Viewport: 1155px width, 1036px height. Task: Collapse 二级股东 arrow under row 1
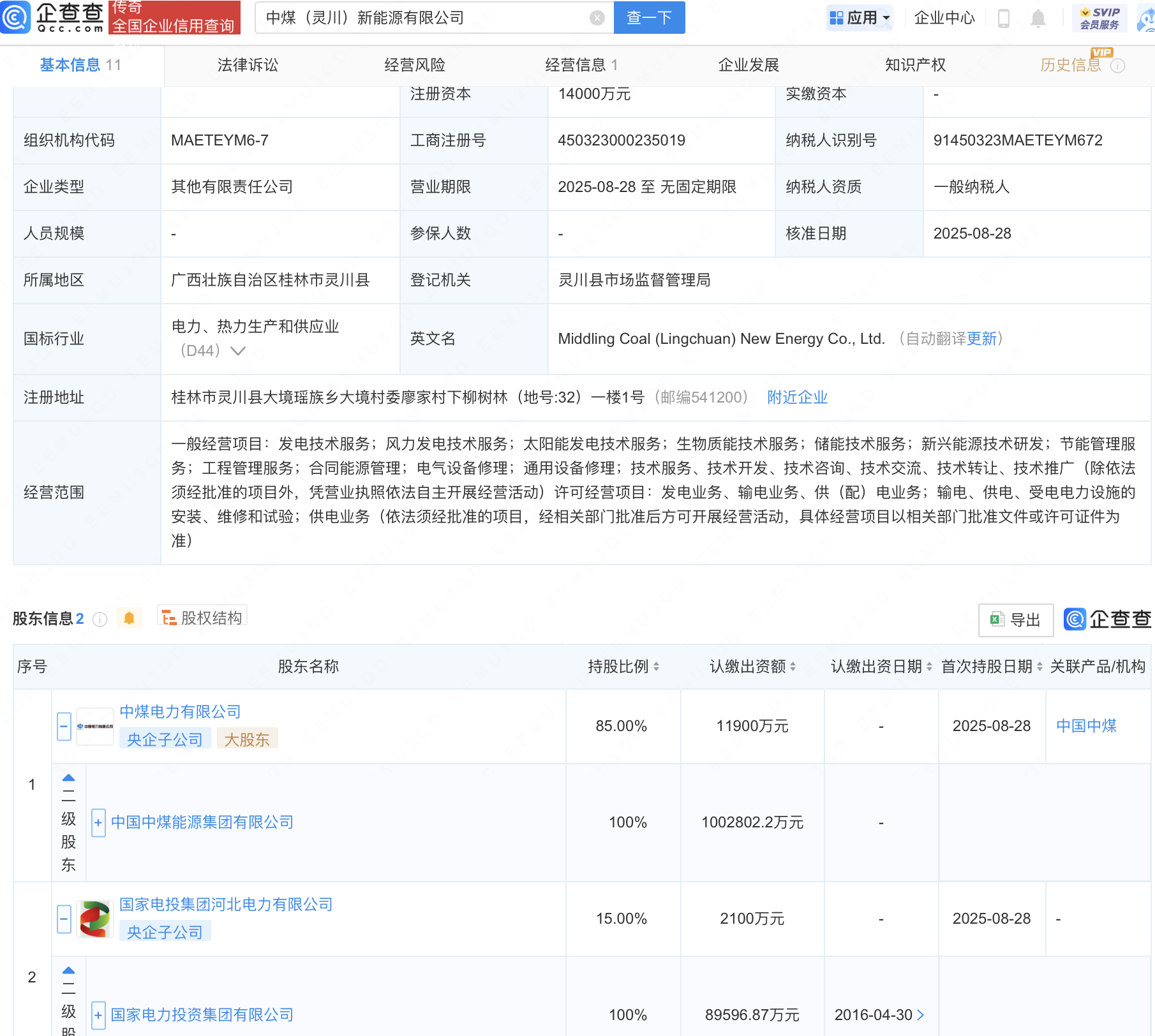(x=68, y=778)
